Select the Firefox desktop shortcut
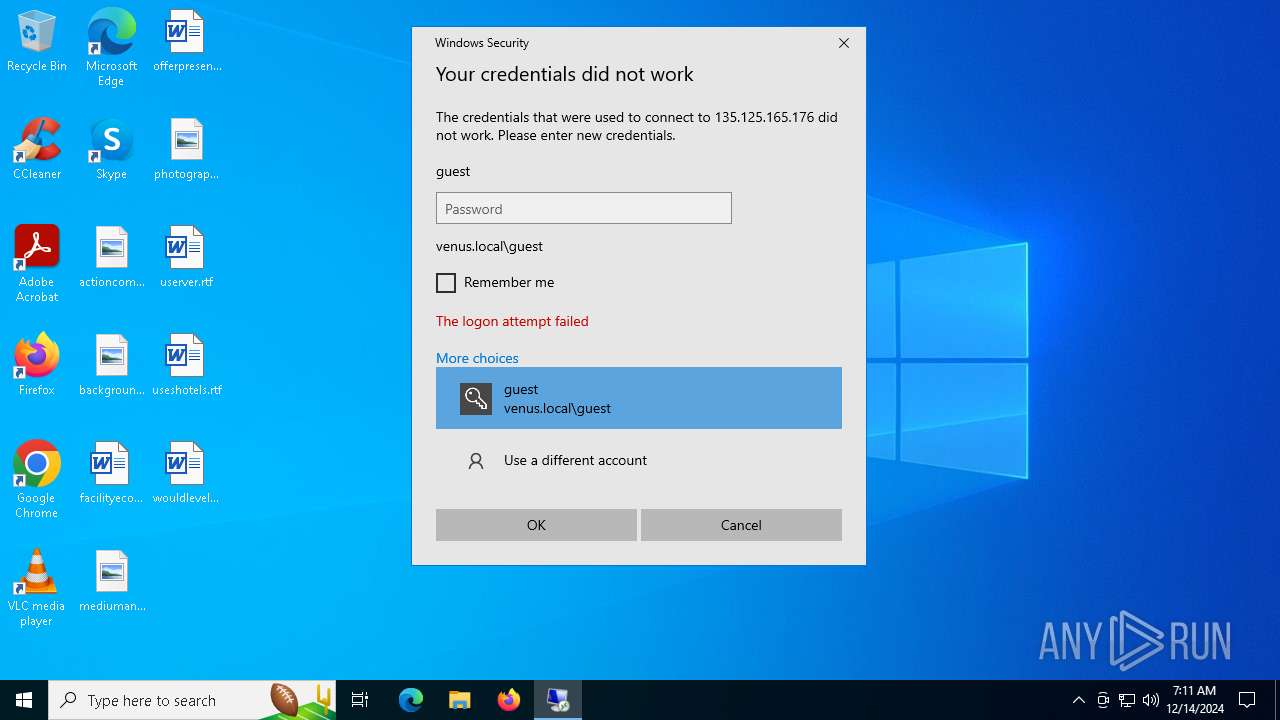 click(x=37, y=365)
